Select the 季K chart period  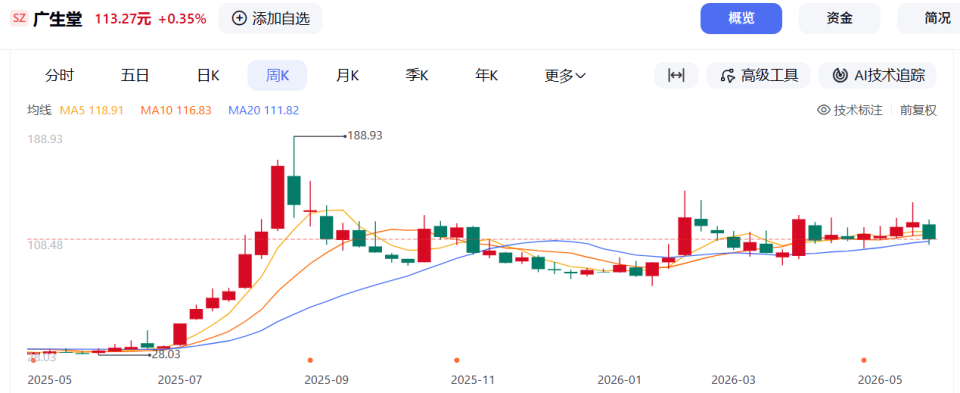click(x=417, y=75)
